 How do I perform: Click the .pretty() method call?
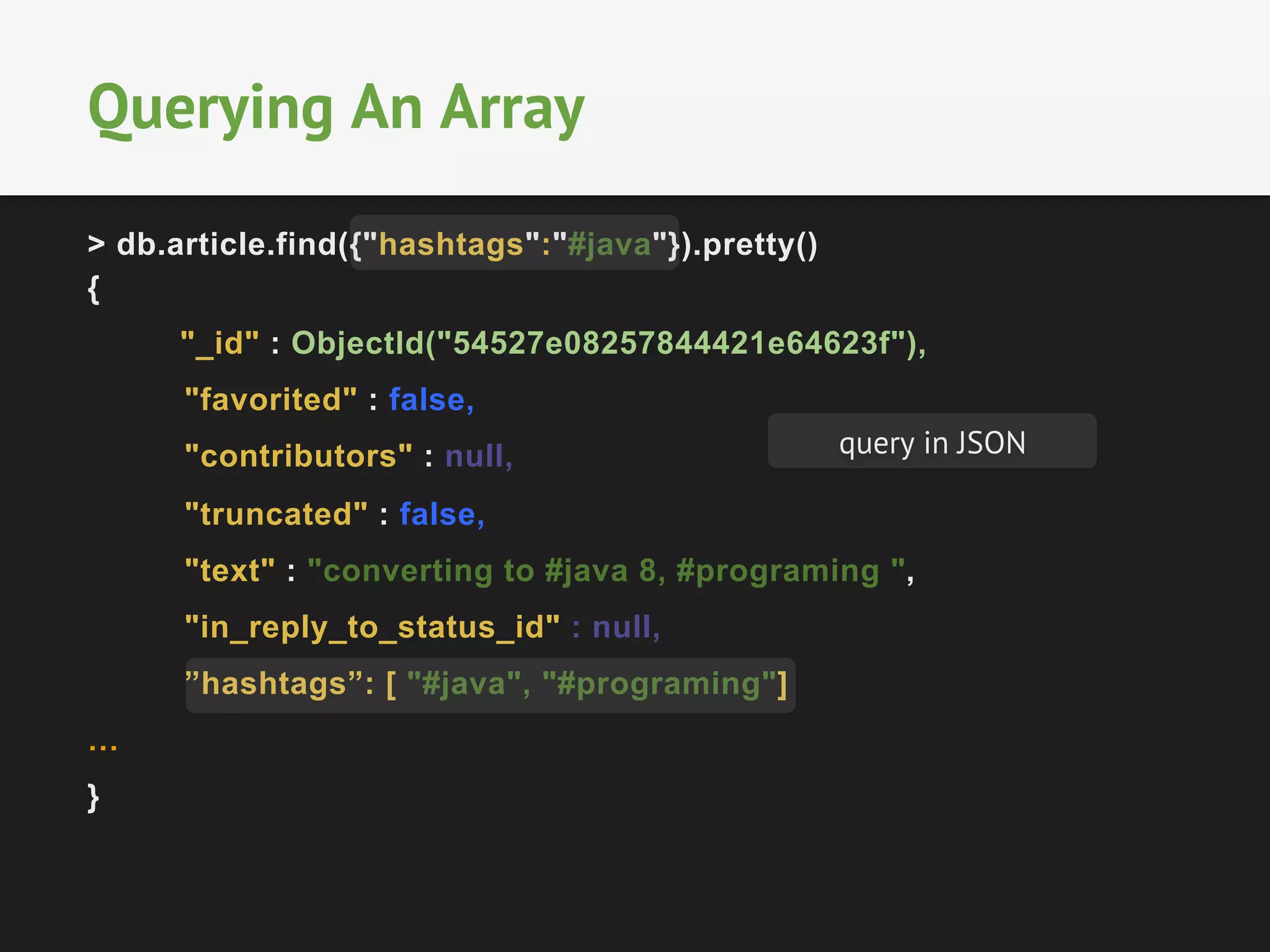coord(754,244)
